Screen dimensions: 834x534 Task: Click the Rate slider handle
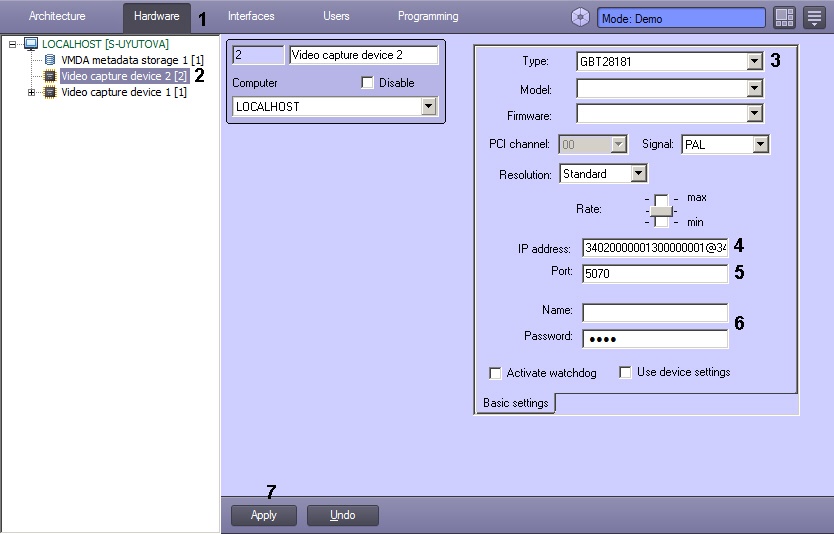click(661, 211)
